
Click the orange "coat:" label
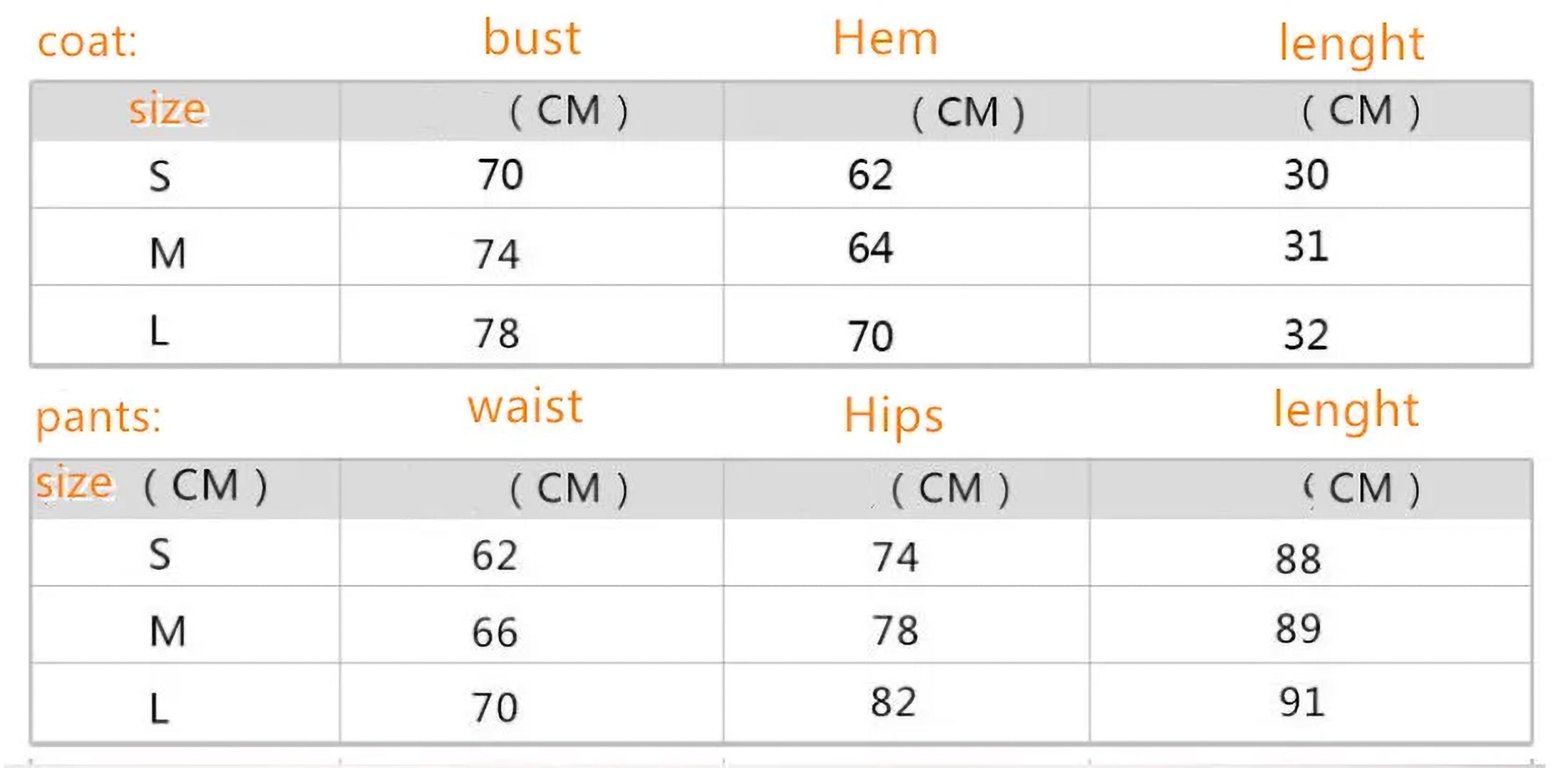[x=86, y=42]
